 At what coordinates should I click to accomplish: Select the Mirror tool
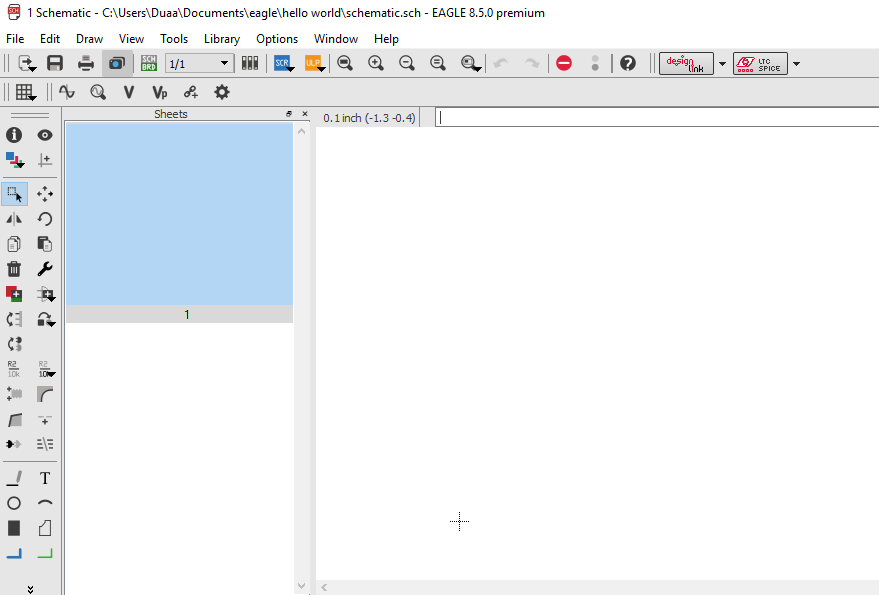pos(14,219)
